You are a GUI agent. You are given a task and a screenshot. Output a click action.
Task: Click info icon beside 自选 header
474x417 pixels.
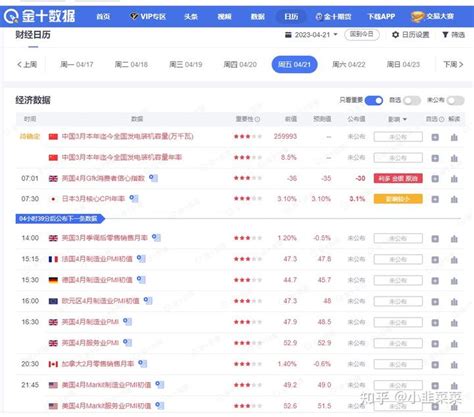[442, 119]
